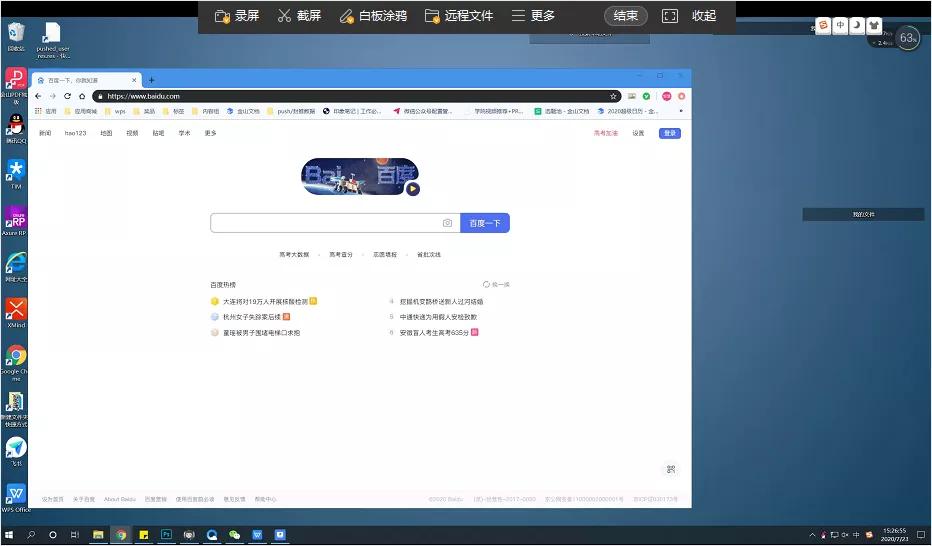Open Baidu 新闻 news link

45,133
